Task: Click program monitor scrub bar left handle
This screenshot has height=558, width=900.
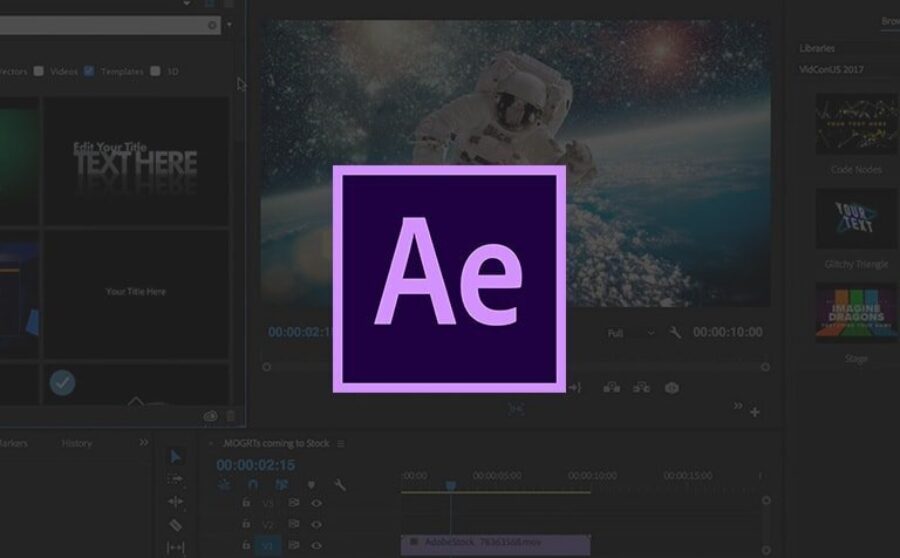Action: [266, 367]
